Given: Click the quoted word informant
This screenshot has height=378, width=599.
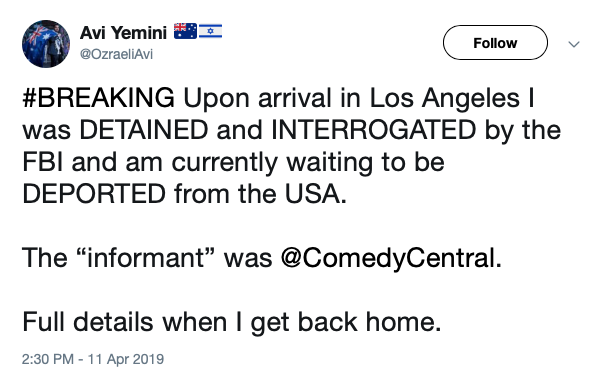Looking at the screenshot, I should click(x=145, y=258).
